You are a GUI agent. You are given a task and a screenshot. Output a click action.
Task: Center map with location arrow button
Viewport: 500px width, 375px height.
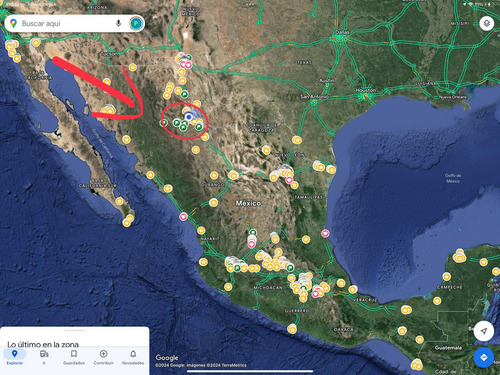coord(484,331)
